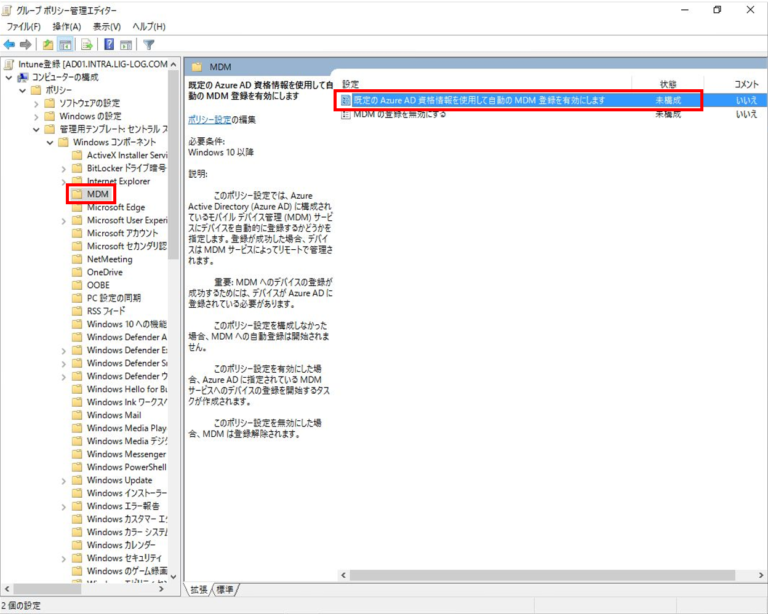
Task: Click the settings list scroll left arrow
Action: coord(343,575)
